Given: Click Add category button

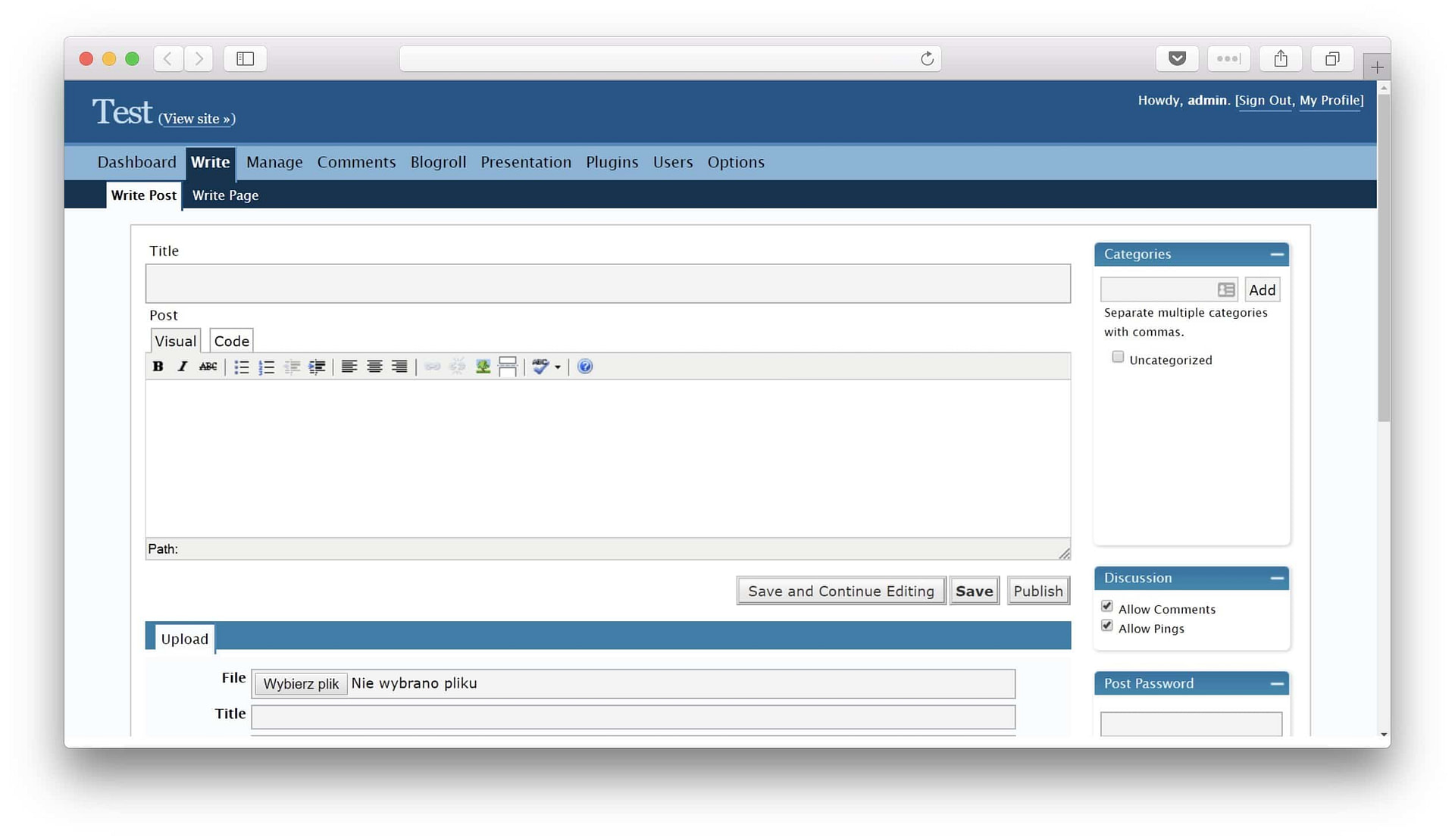Looking at the screenshot, I should point(1262,290).
